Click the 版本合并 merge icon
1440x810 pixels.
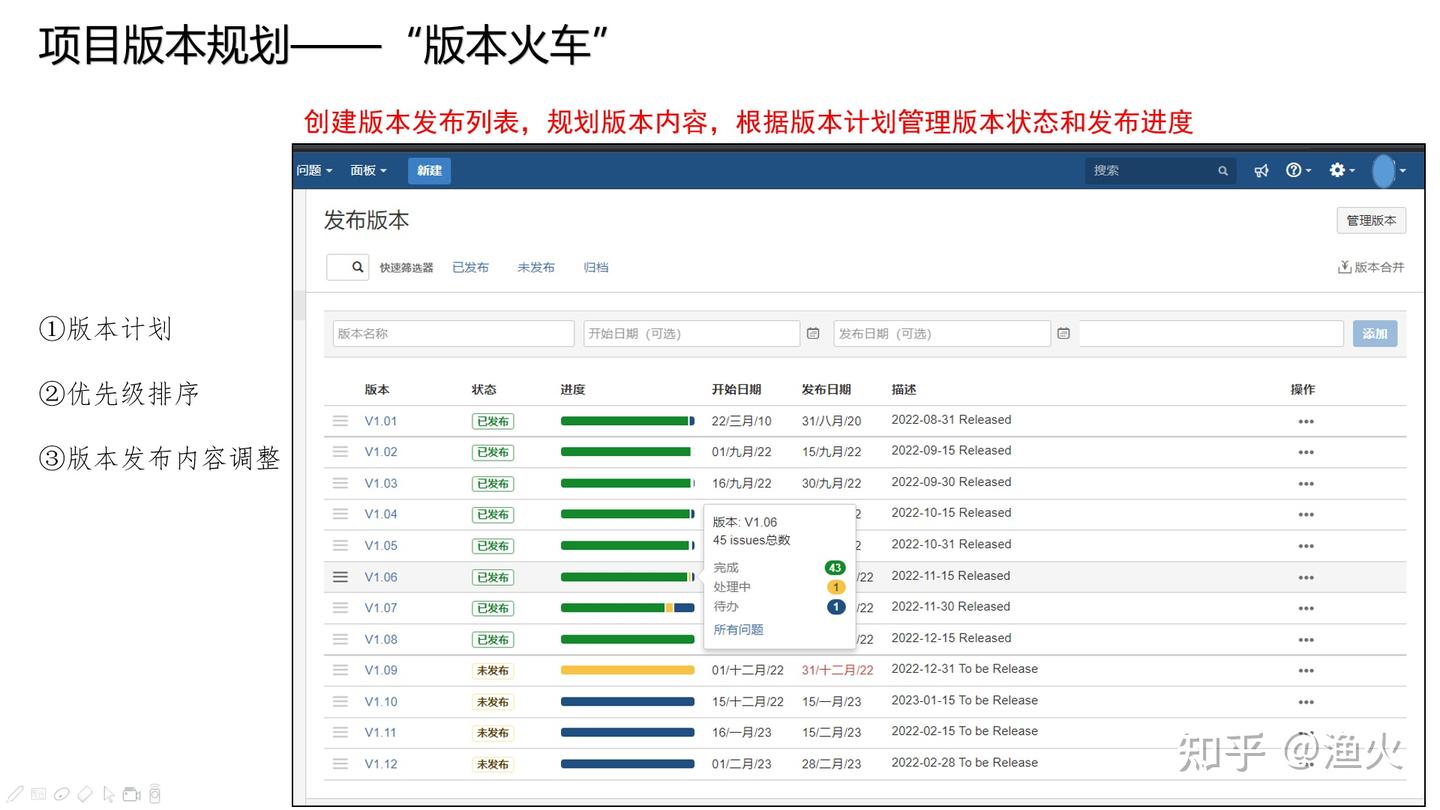(x=1344, y=267)
